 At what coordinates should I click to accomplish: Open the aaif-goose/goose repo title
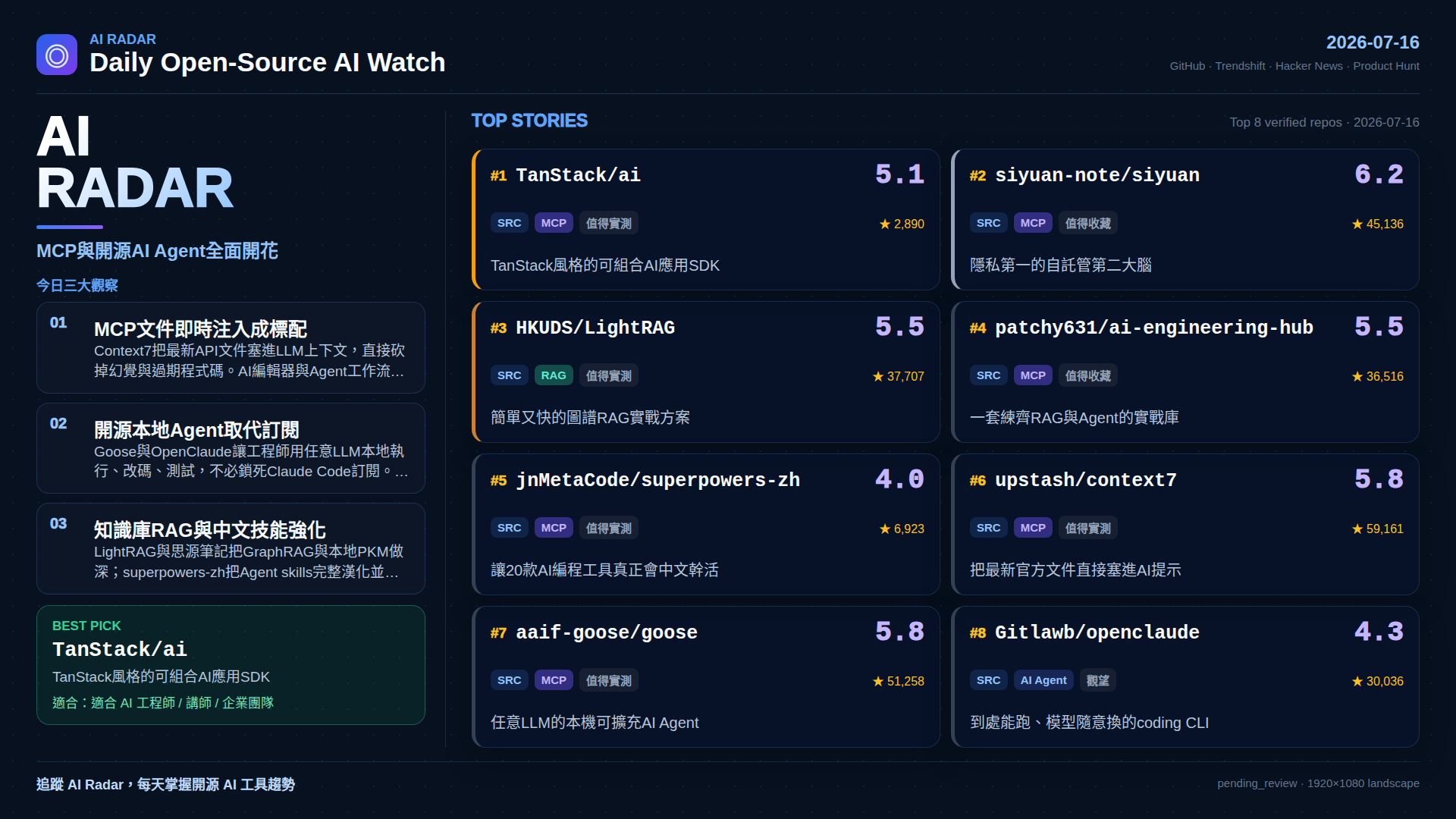point(606,632)
